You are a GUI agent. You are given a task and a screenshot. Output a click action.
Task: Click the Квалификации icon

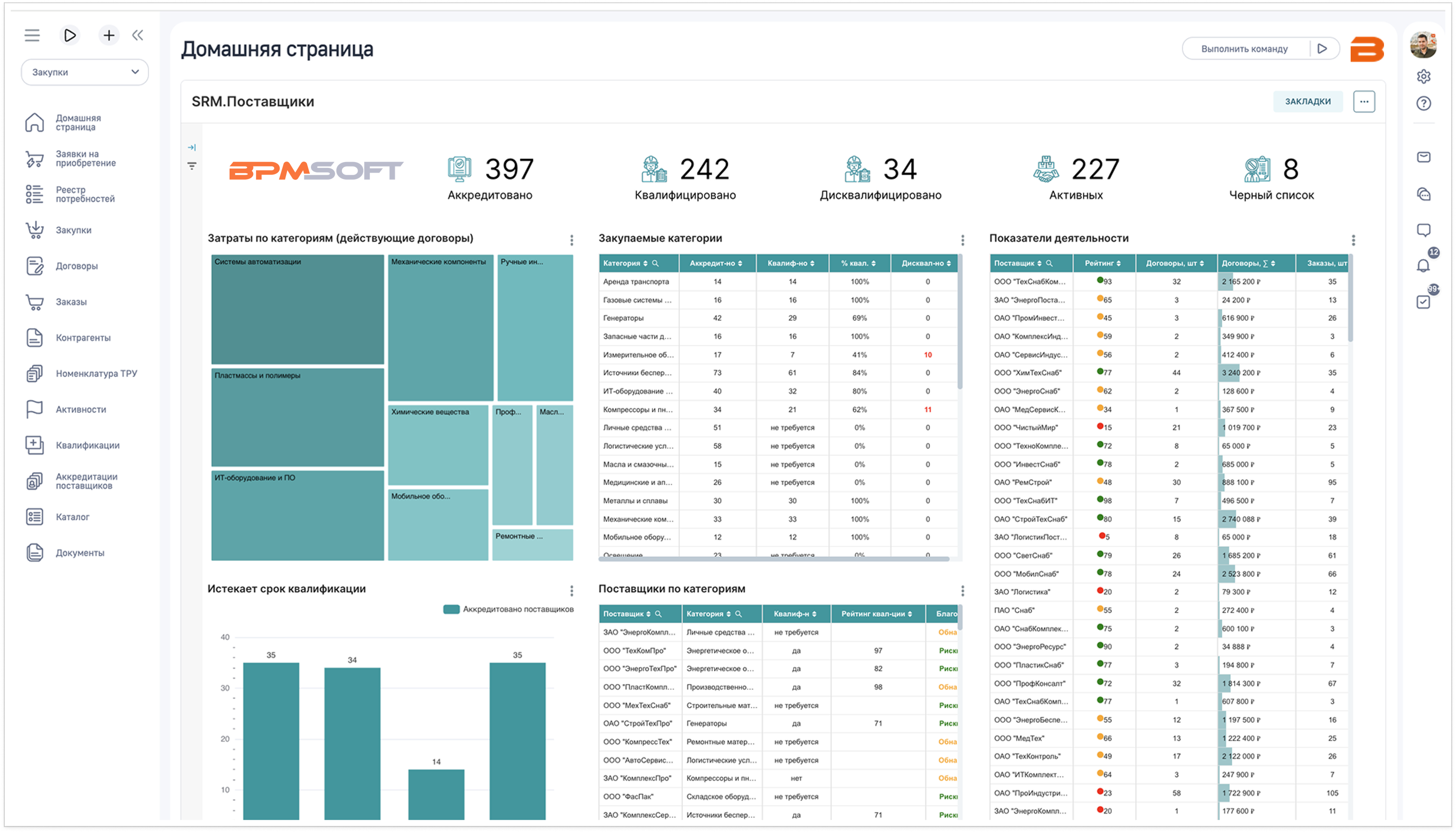pyautogui.click(x=34, y=445)
